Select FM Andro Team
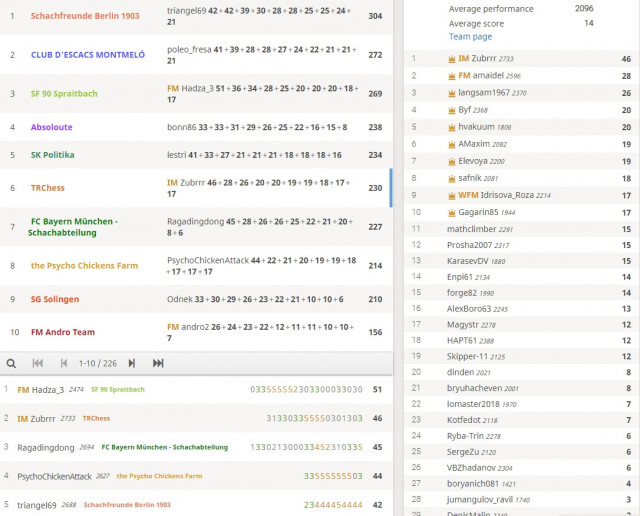 (x=63, y=332)
